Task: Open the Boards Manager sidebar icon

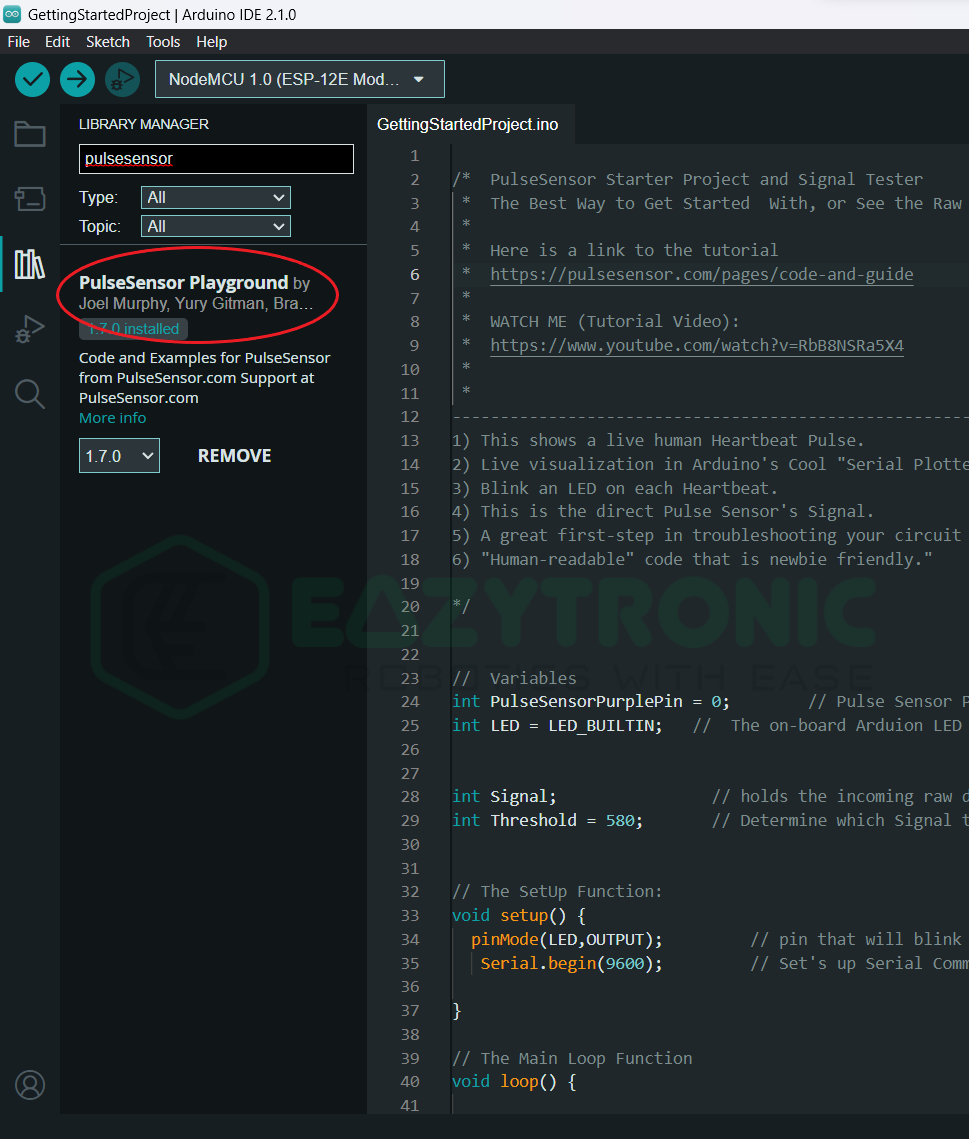Action: click(30, 199)
